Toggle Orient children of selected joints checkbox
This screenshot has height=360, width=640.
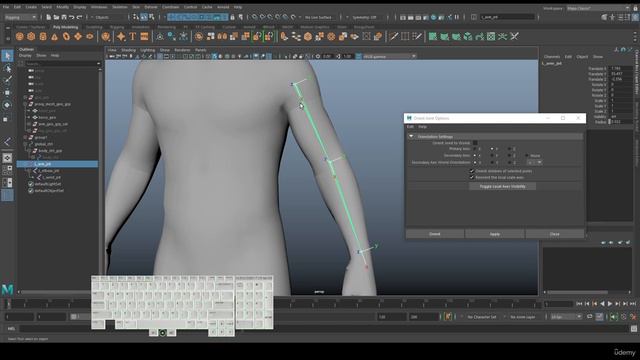[x=472, y=171]
